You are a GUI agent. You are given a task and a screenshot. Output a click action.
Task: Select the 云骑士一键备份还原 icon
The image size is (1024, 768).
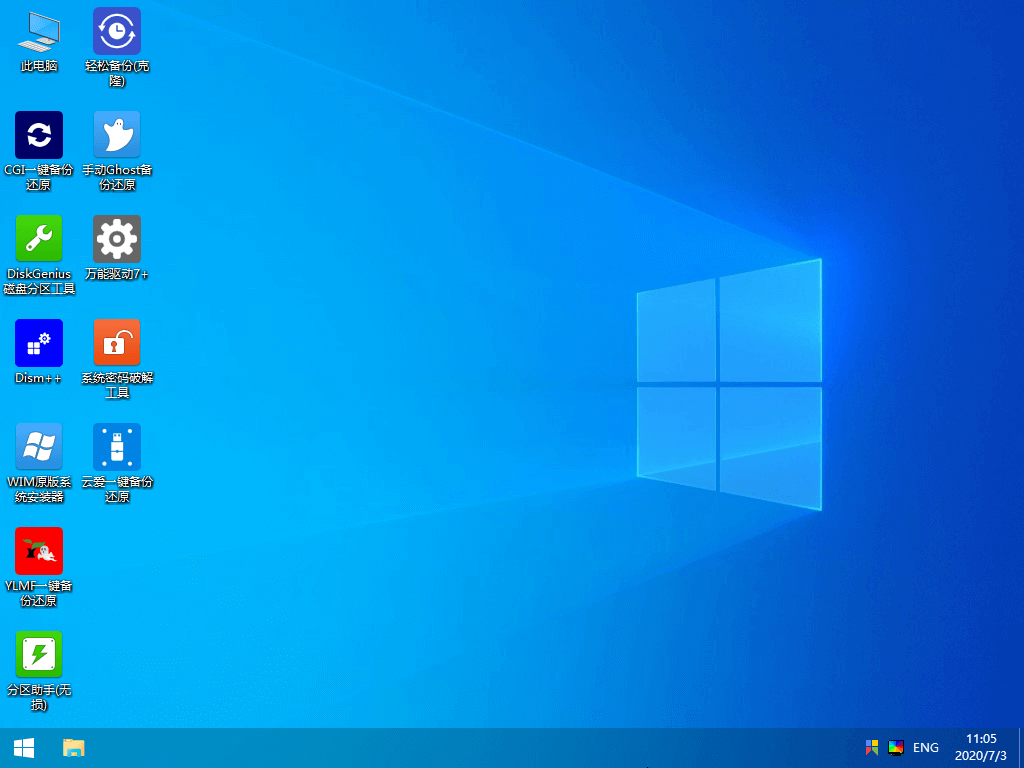117,448
